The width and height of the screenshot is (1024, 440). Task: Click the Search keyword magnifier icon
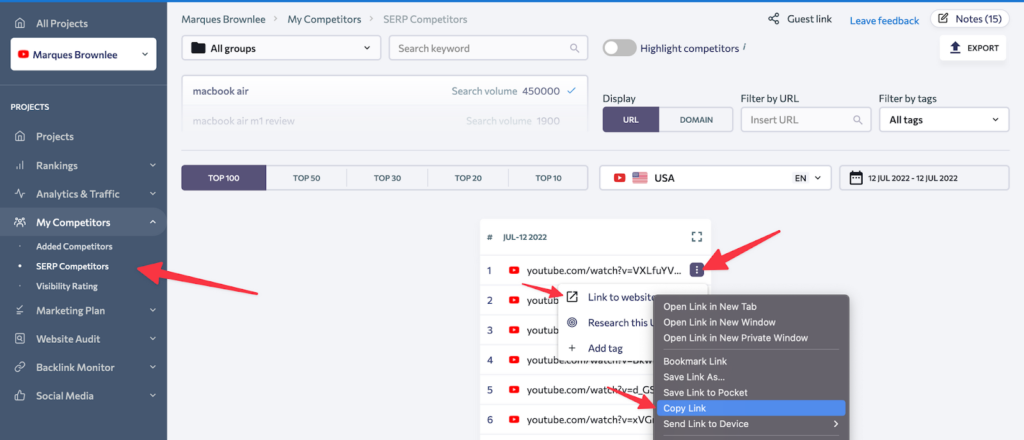(574, 48)
